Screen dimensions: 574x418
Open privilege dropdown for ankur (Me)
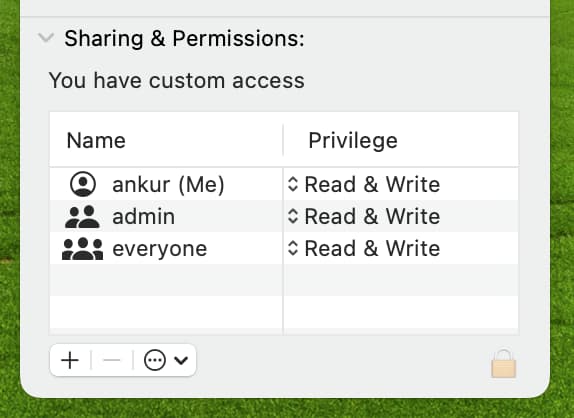click(364, 184)
